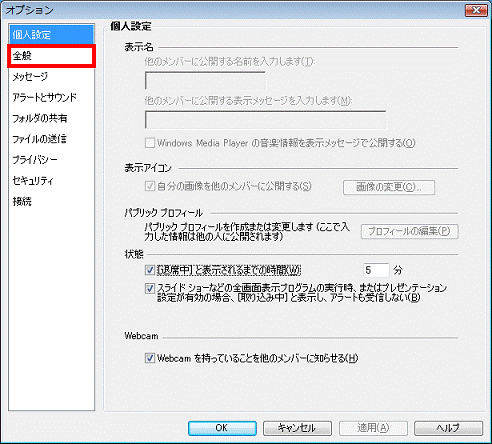This screenshot has height=444, width=492.
Task: Close the オプション dialog window
Action: pos(476,10)
